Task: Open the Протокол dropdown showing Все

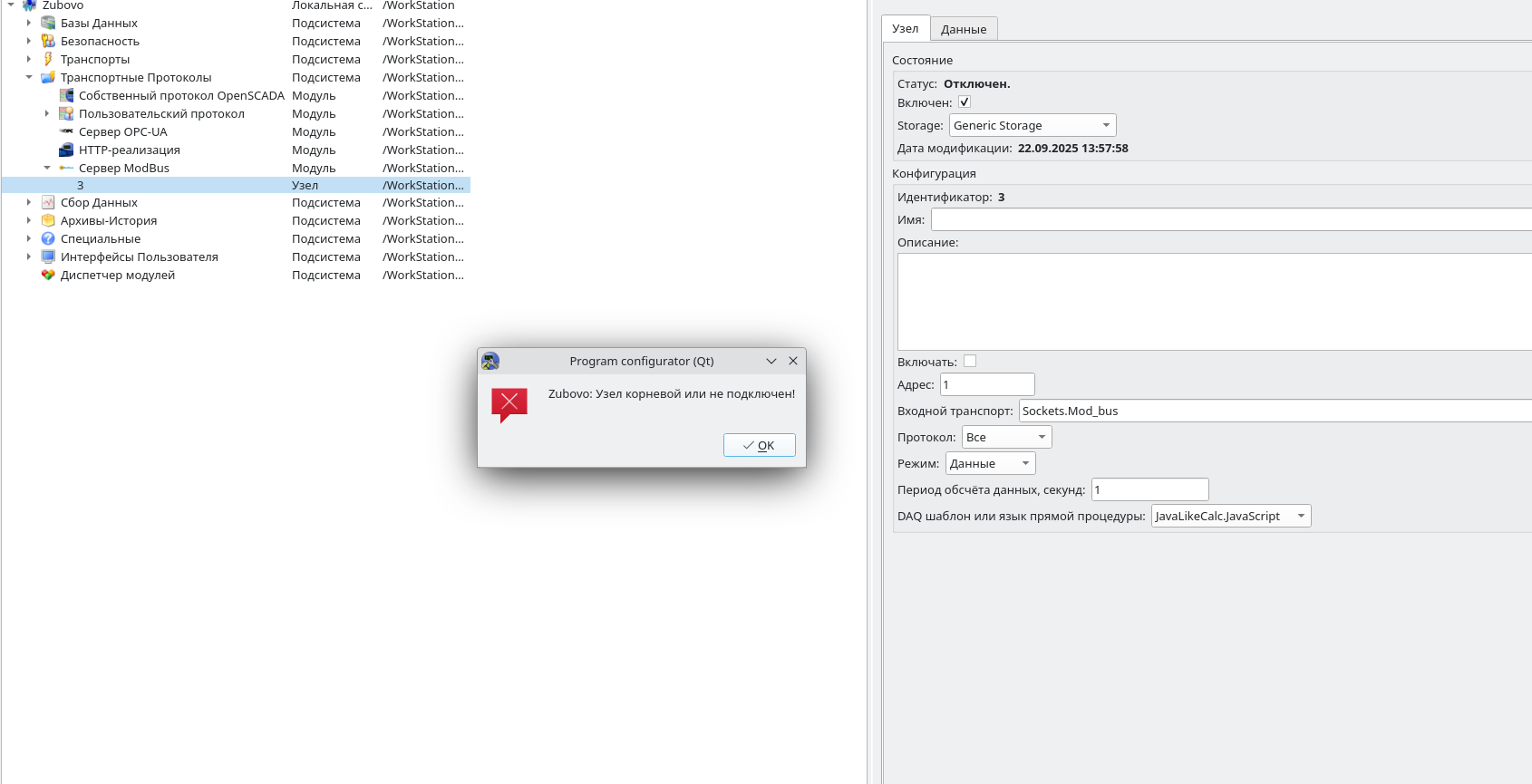Action: coord(1006,437)
